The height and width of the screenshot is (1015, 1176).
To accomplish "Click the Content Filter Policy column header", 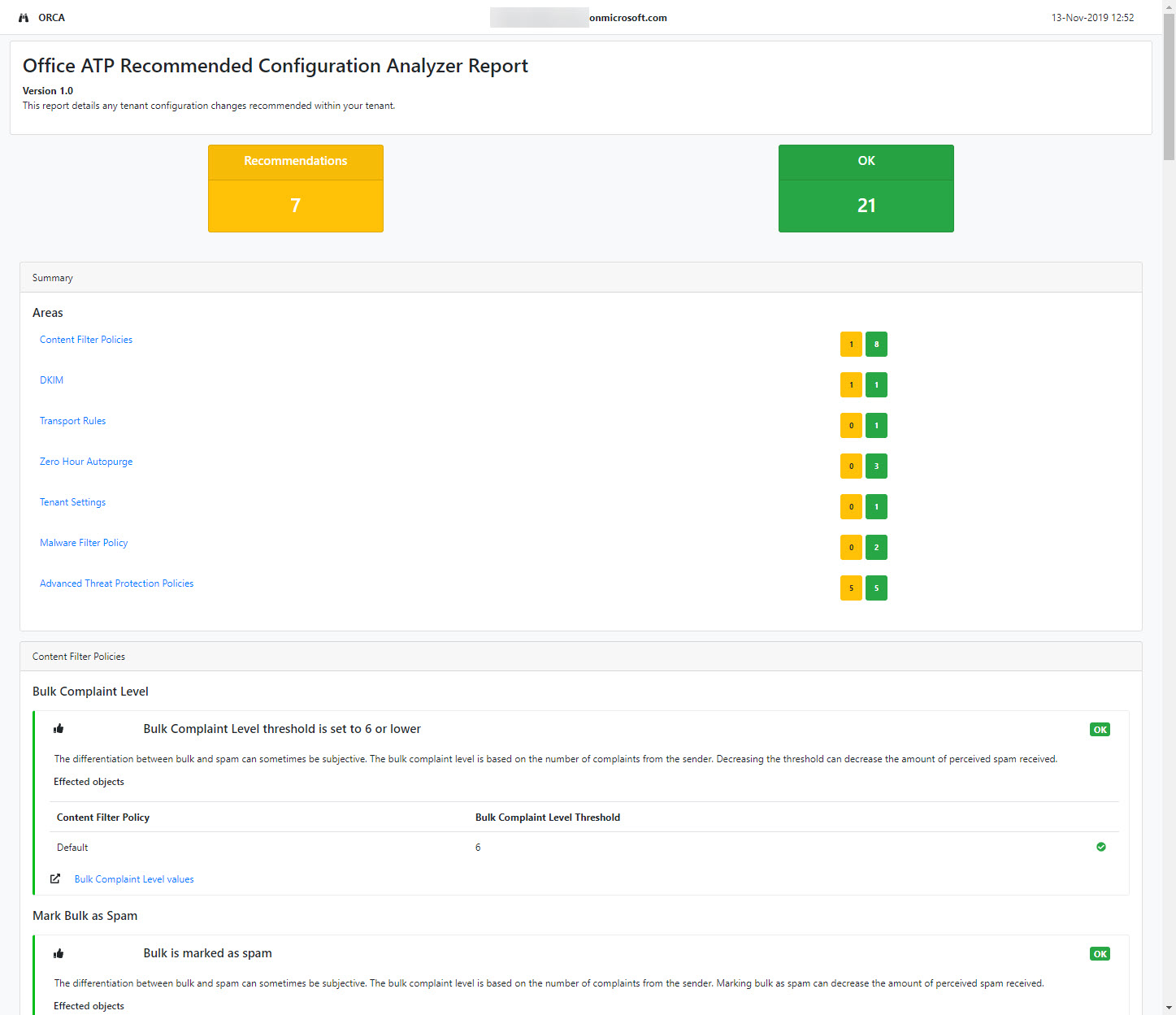I will click(x=103, y=818).
